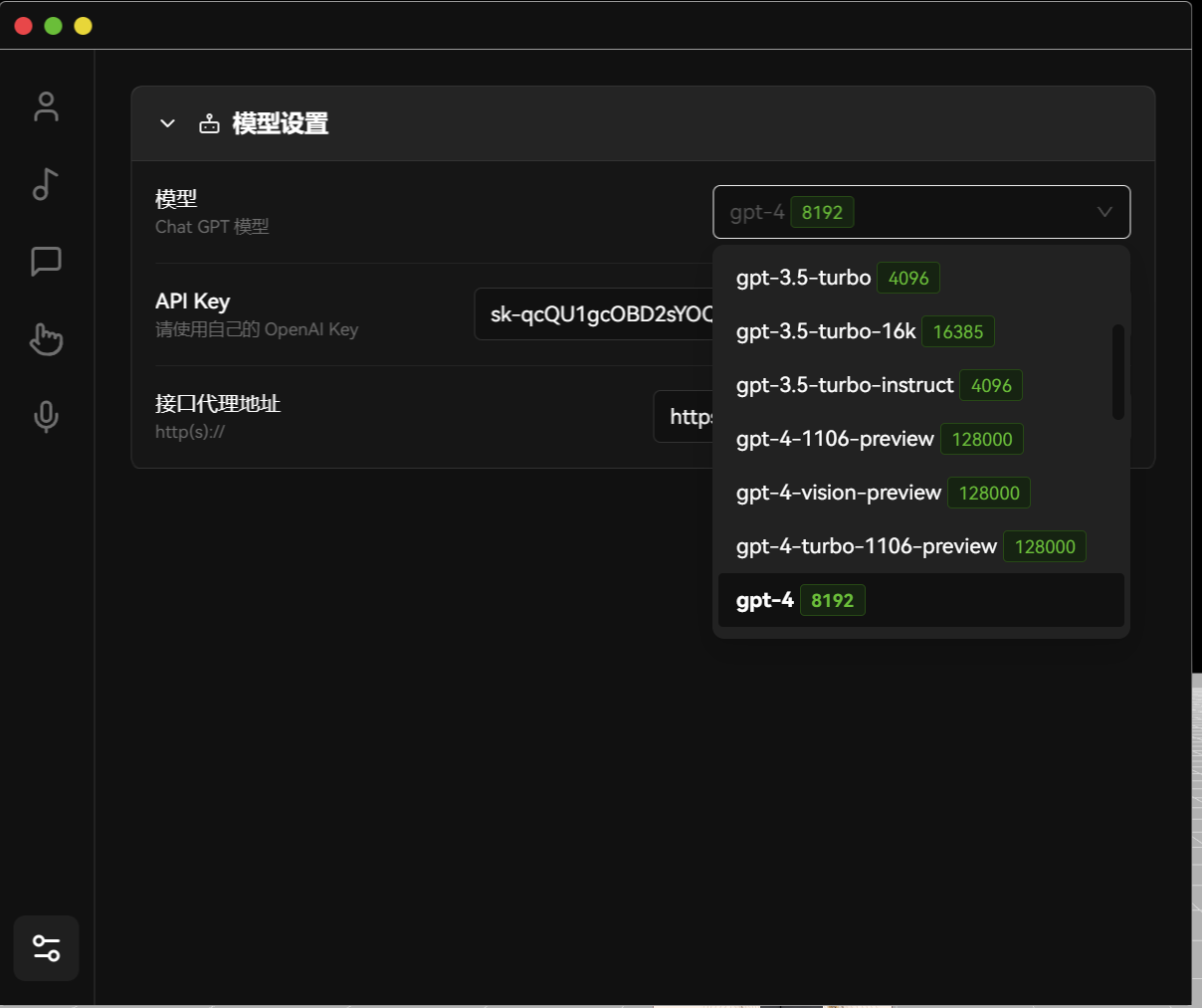Click the 接口代理地址 label
Viewport: 1202px width, 1008px height.
[218, 404]
